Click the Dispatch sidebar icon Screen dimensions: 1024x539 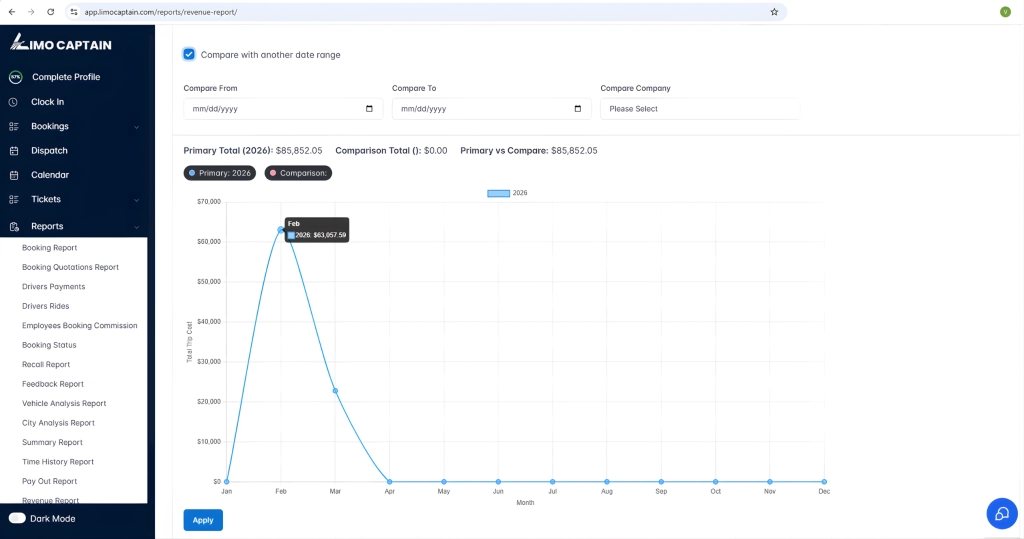coord(14,151)
